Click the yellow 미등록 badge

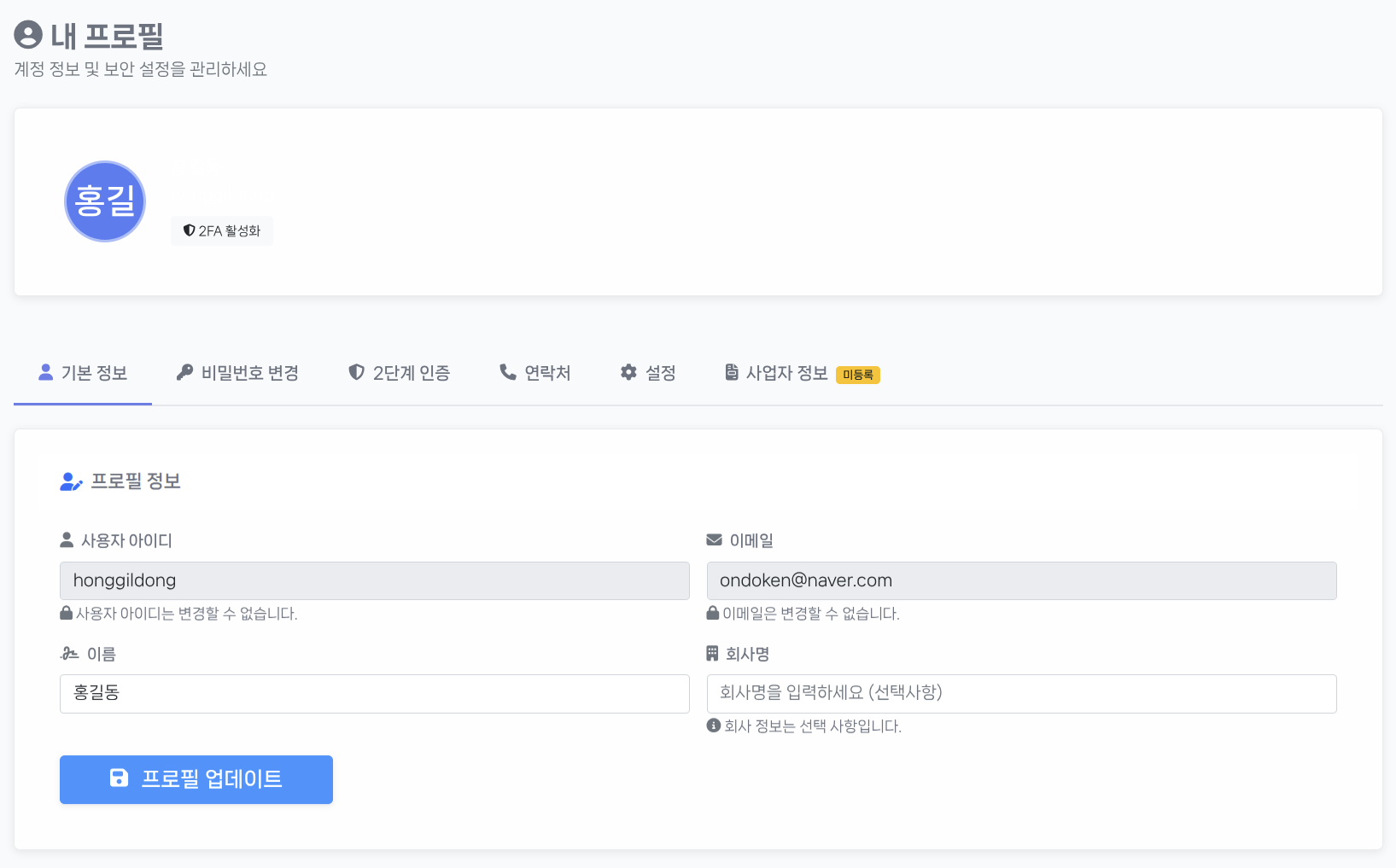pos(857,375)
